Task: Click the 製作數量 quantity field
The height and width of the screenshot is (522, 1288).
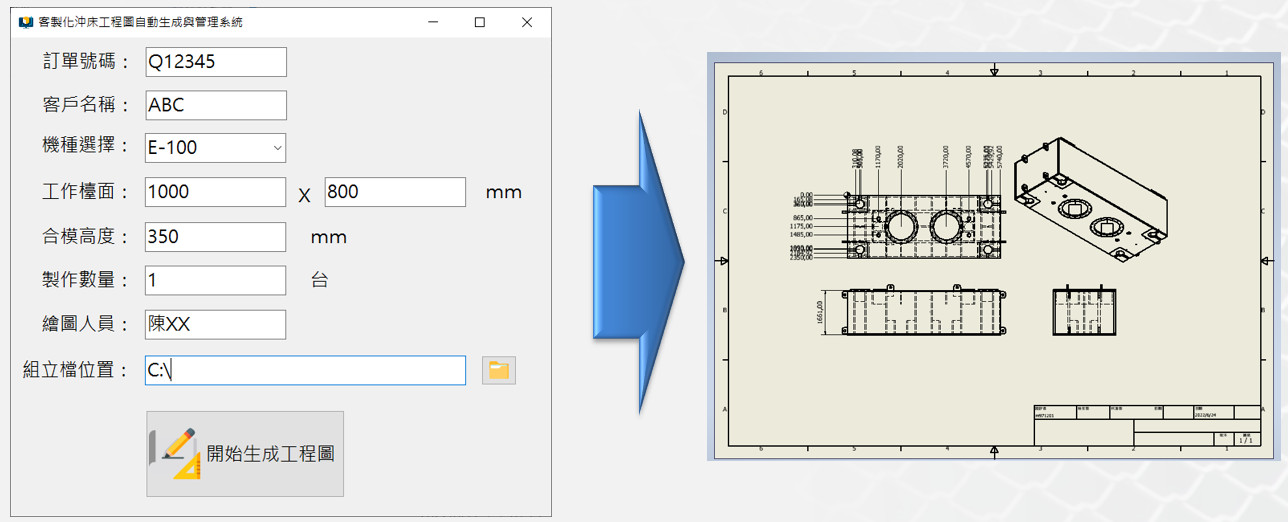Action: (215, 281)
